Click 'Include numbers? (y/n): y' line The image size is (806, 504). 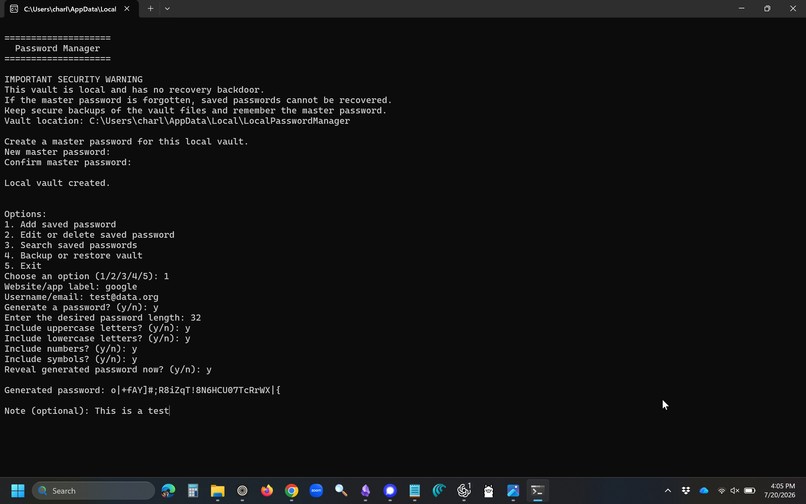[x=70, y=349]
